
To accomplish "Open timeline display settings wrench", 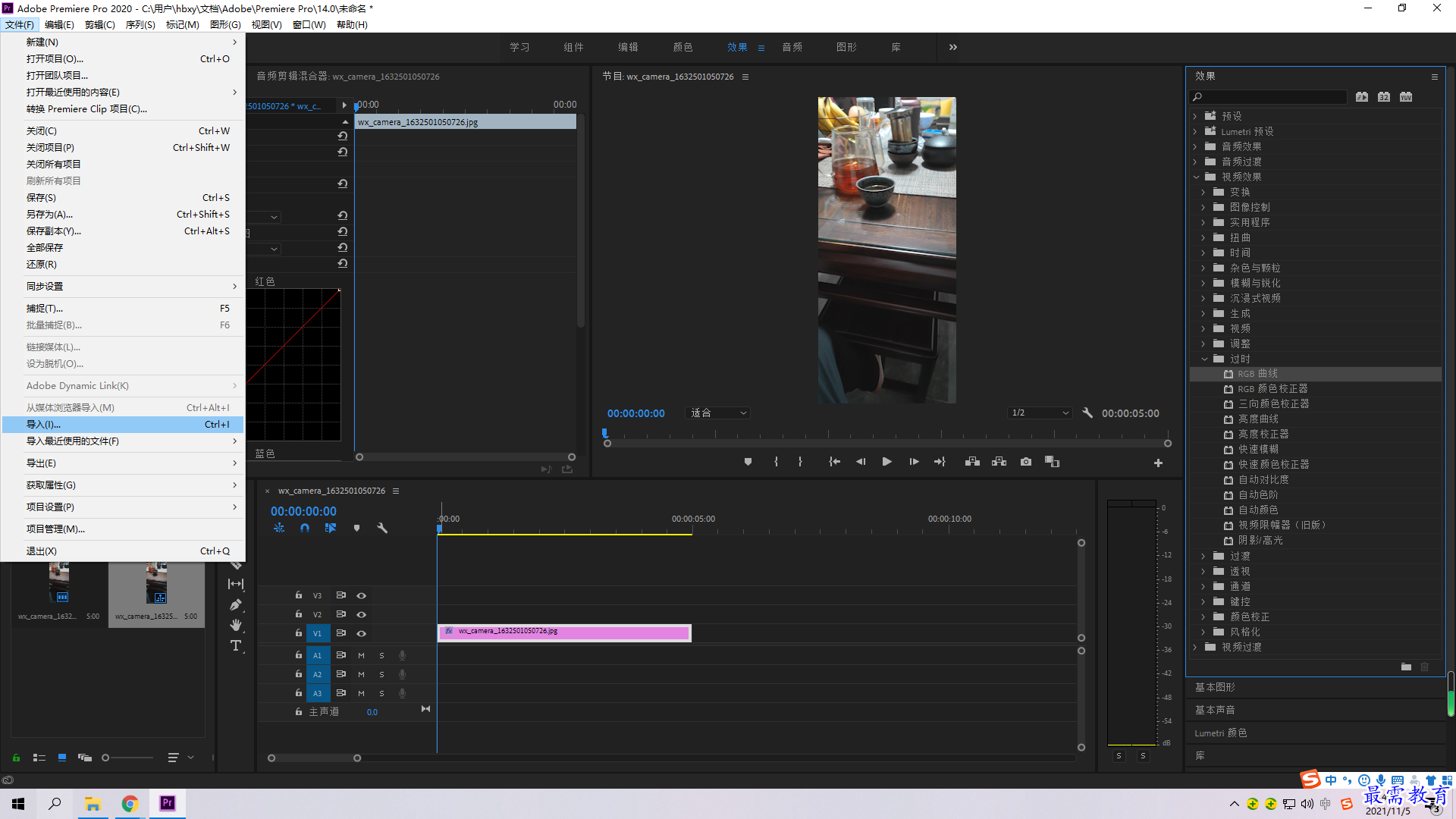I will (382, 528).
